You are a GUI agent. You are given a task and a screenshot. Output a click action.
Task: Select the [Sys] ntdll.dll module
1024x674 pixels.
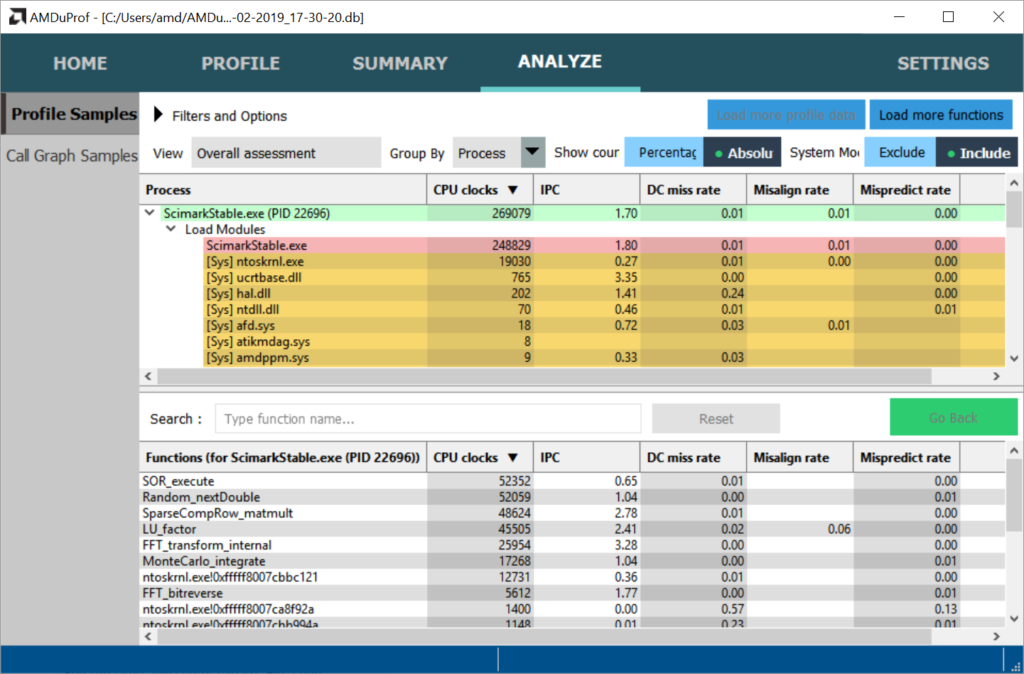point(603,310)
